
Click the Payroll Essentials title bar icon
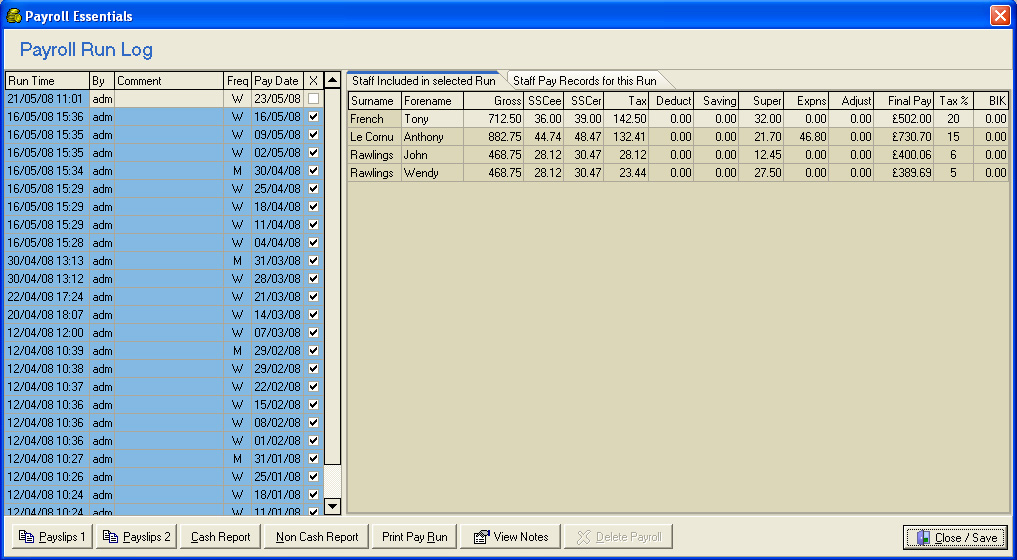click(14, 16)
